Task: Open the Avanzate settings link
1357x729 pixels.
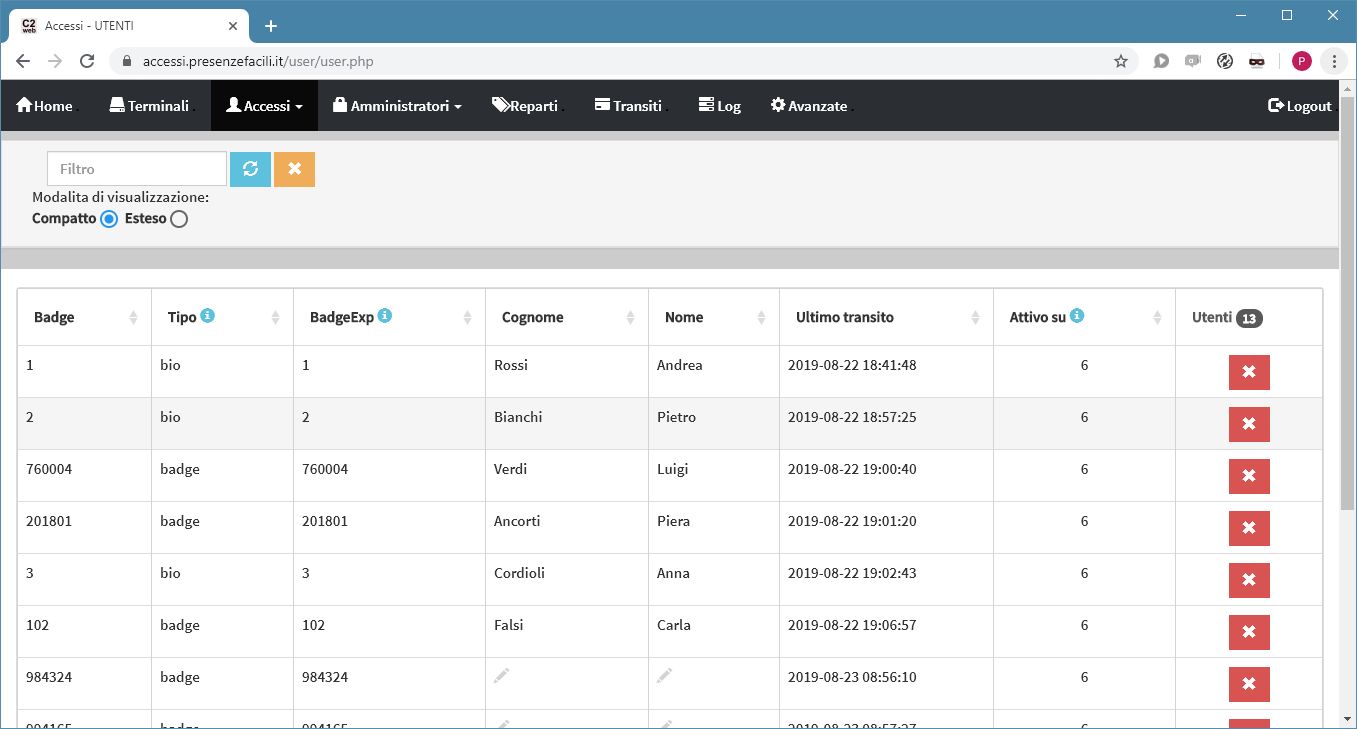Action: pyautogui.click(x=808, y=106)
